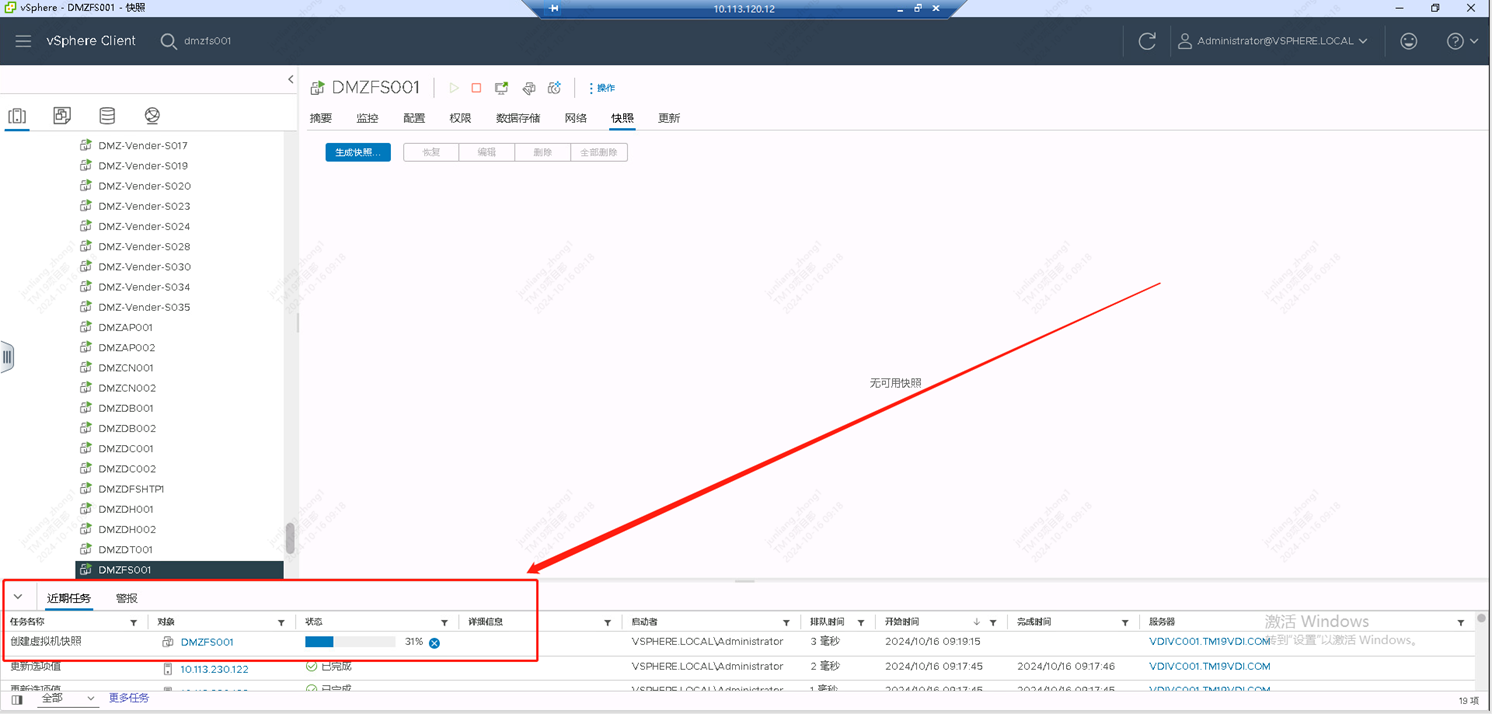Click the Power On play icon
This screenshot has width=1492, height=714.
pos(453,88)
